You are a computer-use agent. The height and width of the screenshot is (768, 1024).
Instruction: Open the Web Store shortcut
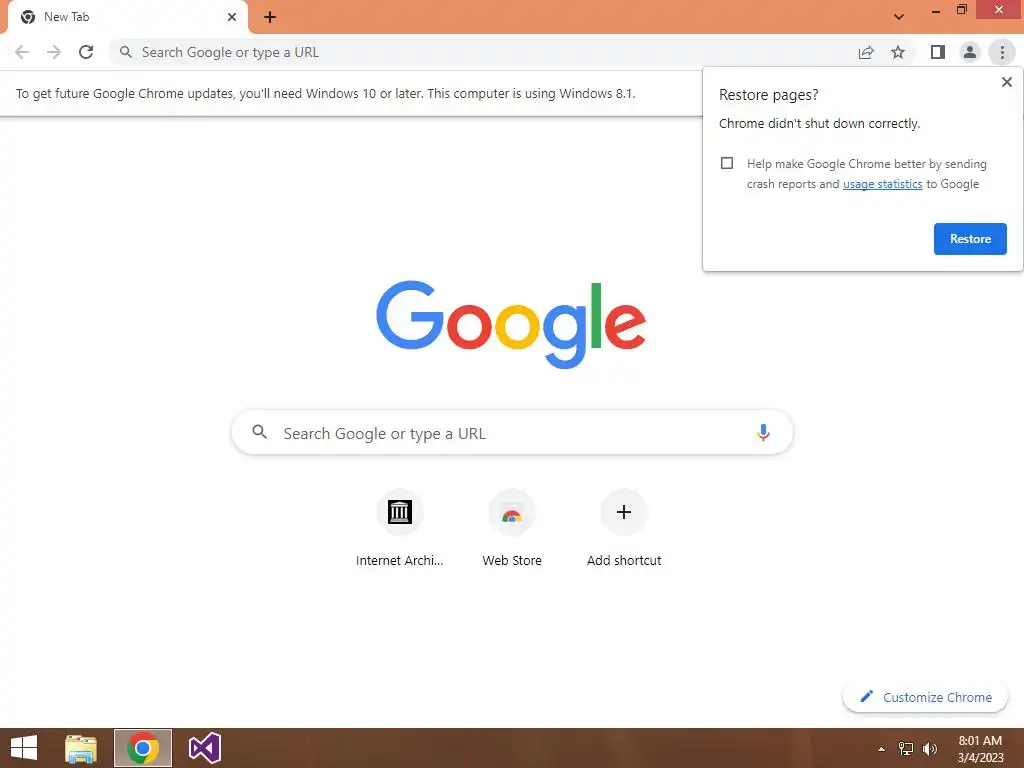point(512,529)
